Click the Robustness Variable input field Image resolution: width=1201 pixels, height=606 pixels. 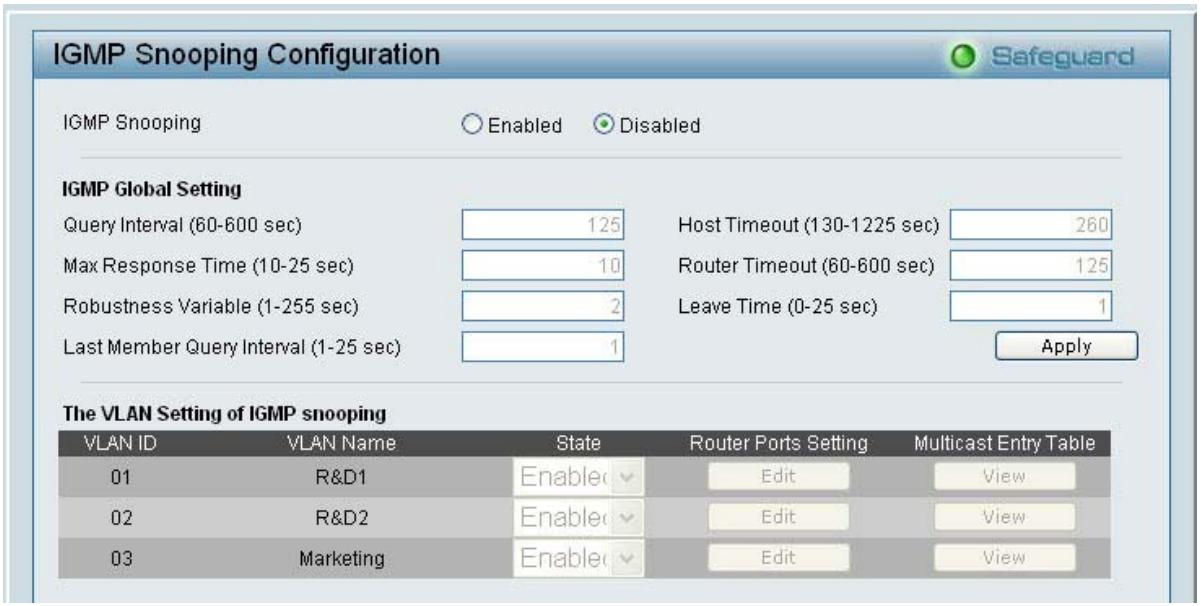click(x=543, y=306)
